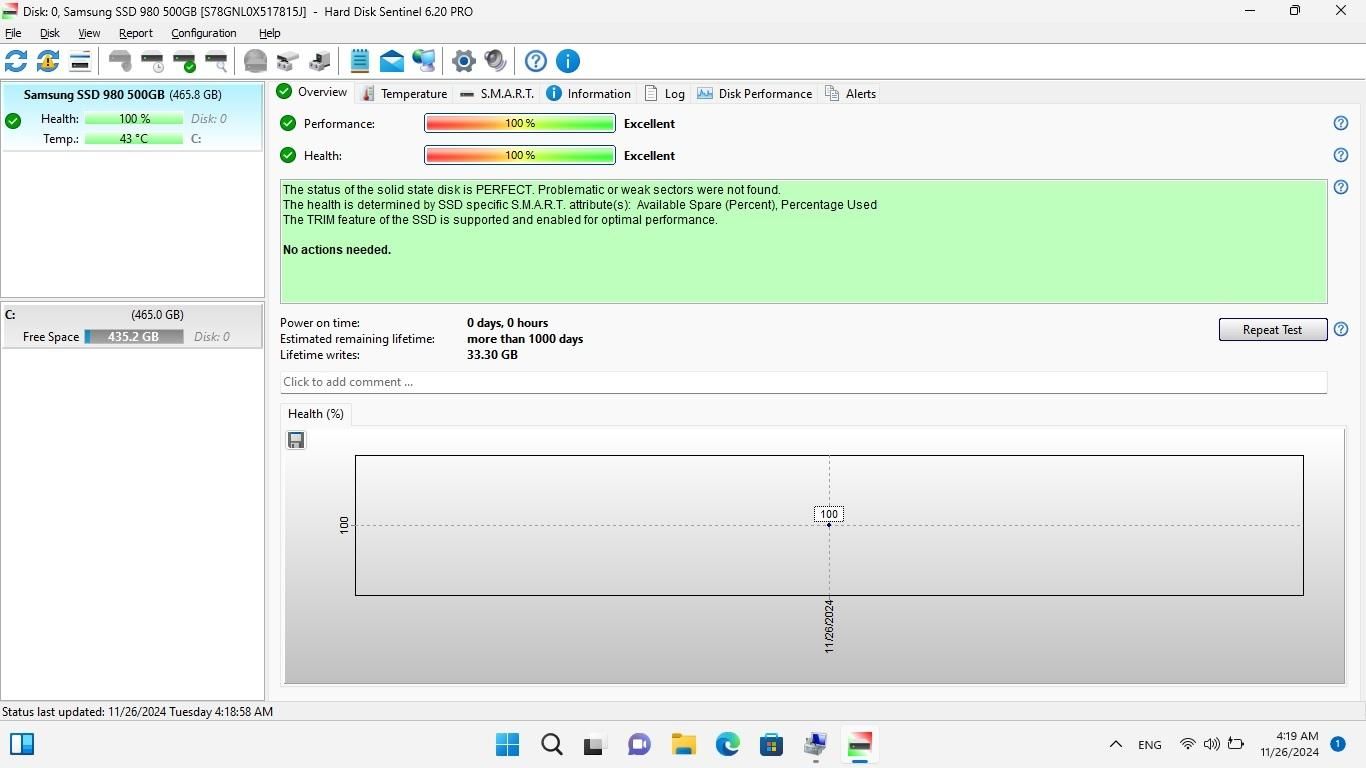Click the 'Click to add comment' field
Viewport: 1366px width, 768px height.
(803, 382)
